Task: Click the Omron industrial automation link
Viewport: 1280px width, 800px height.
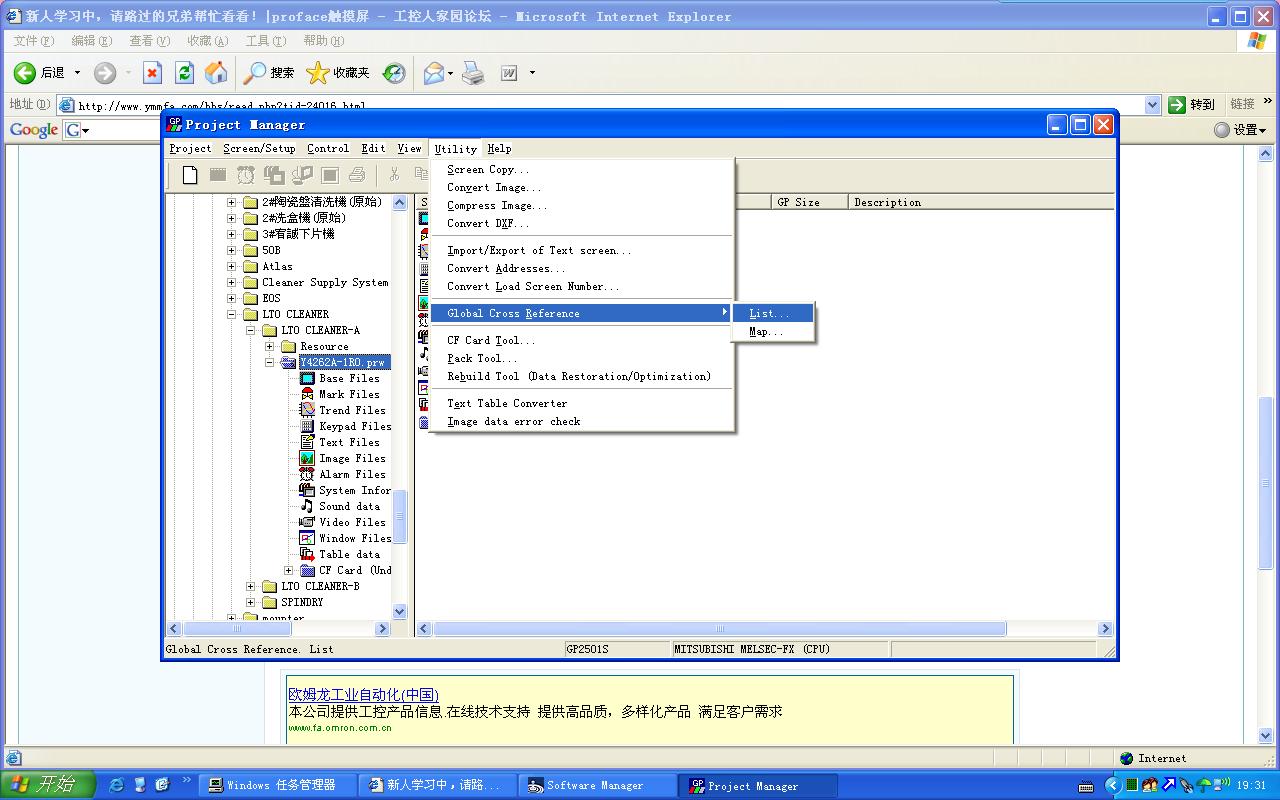Action: click(x=363, y=694)
